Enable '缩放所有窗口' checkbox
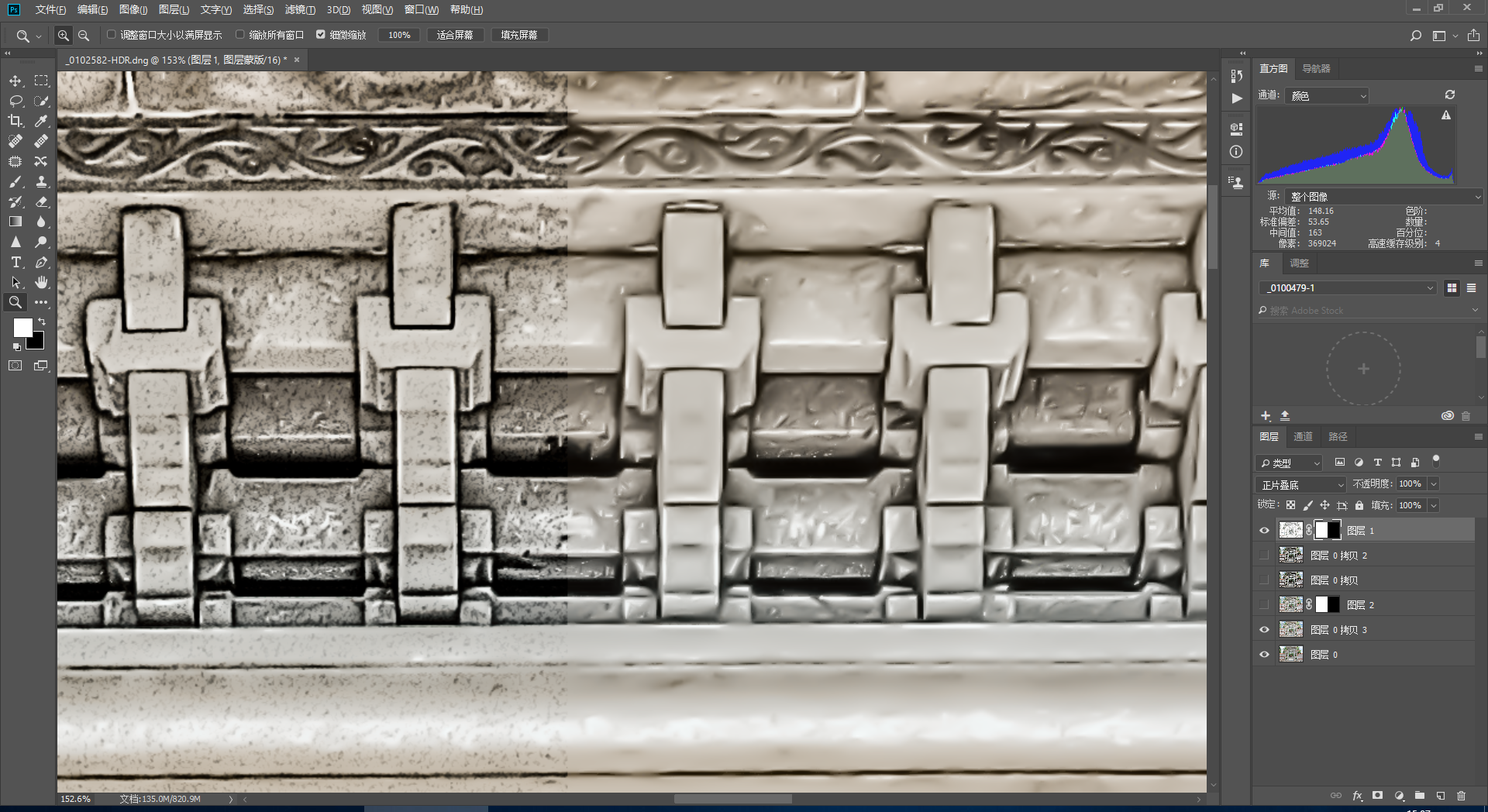 click(239, 35)
